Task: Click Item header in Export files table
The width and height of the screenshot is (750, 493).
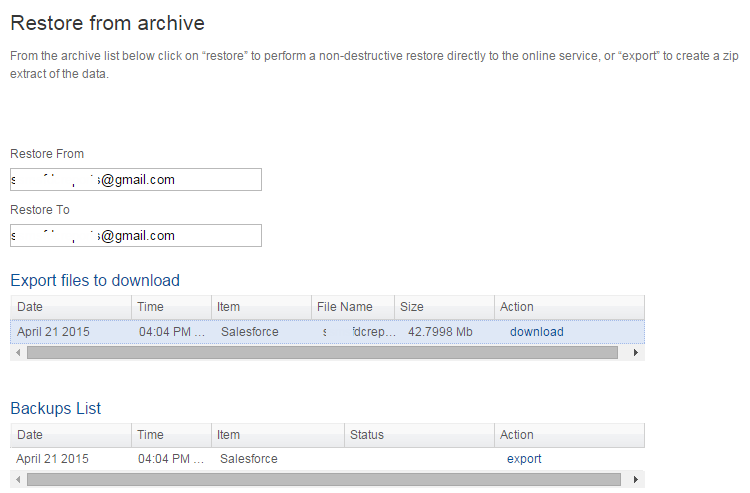Action: click(x=260, y=307)
